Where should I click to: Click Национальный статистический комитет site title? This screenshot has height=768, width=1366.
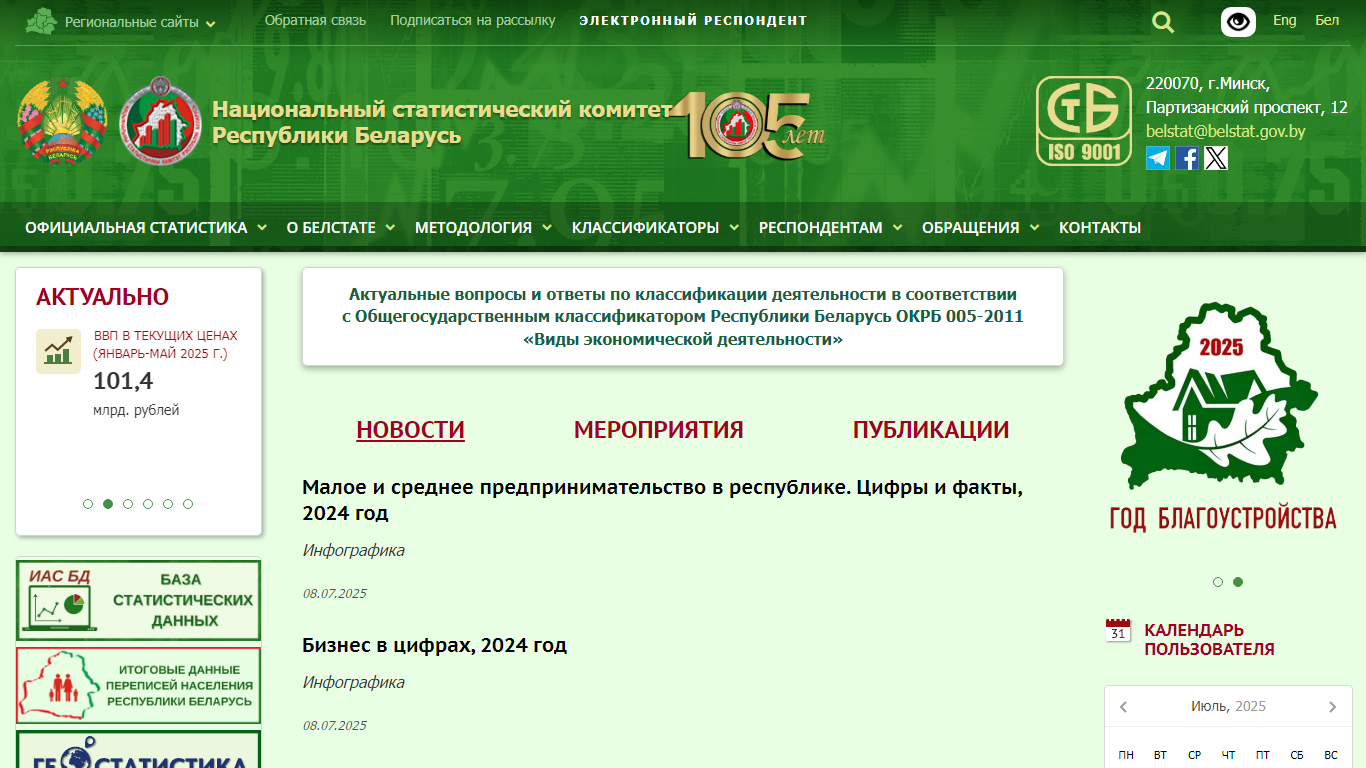click(441, 123)
